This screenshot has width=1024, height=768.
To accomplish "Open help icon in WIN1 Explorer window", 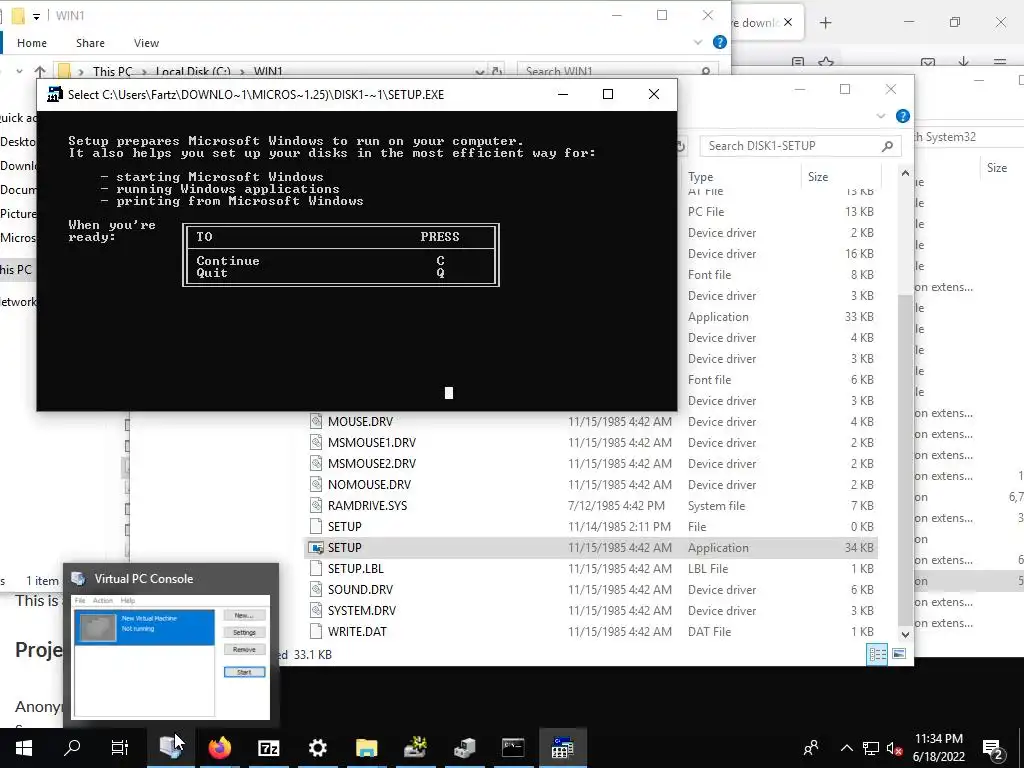I will click(x=720, y=42).
